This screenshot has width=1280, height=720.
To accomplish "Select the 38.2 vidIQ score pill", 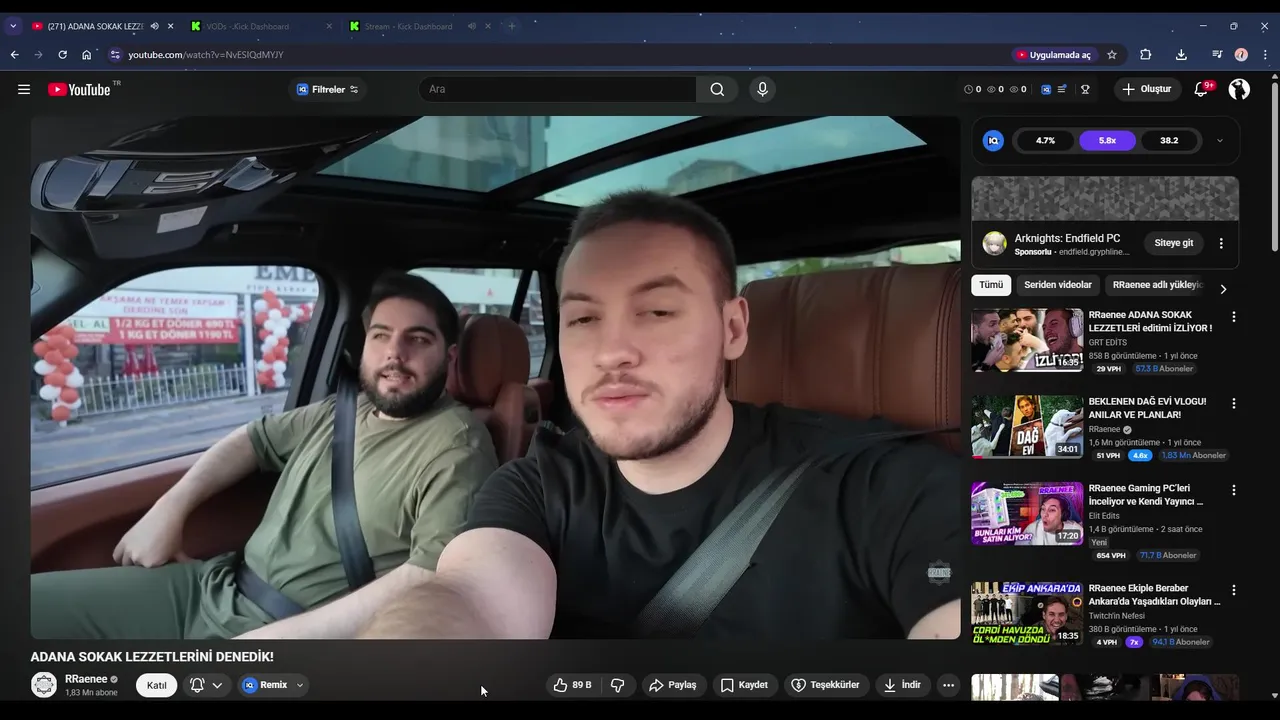I will (x=1169, y=141).
